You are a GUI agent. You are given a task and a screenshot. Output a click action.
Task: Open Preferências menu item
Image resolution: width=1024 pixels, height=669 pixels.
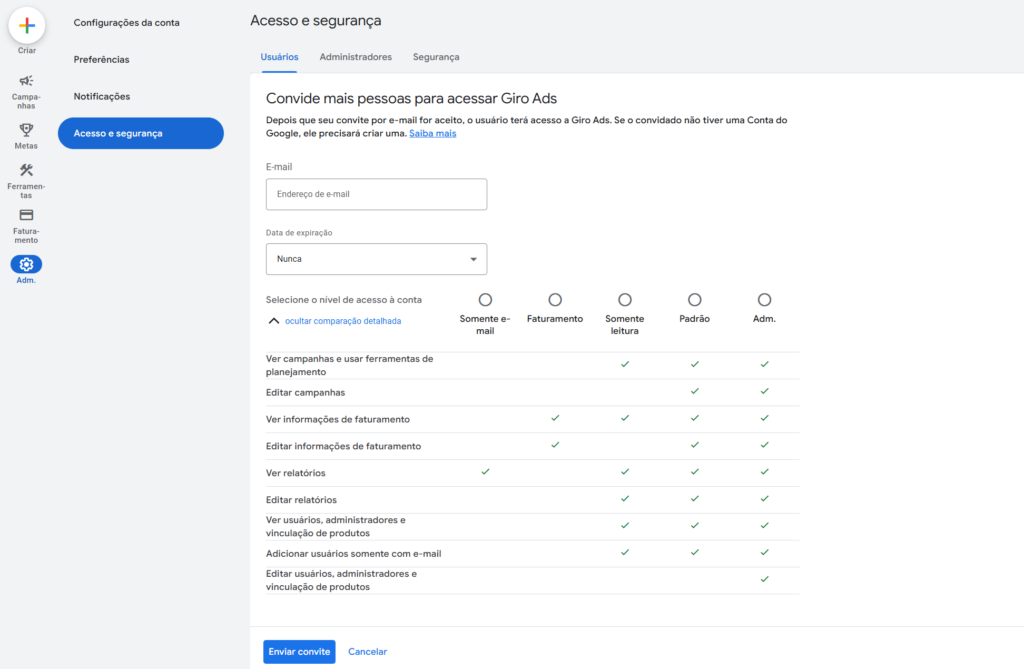pos(101,59)
